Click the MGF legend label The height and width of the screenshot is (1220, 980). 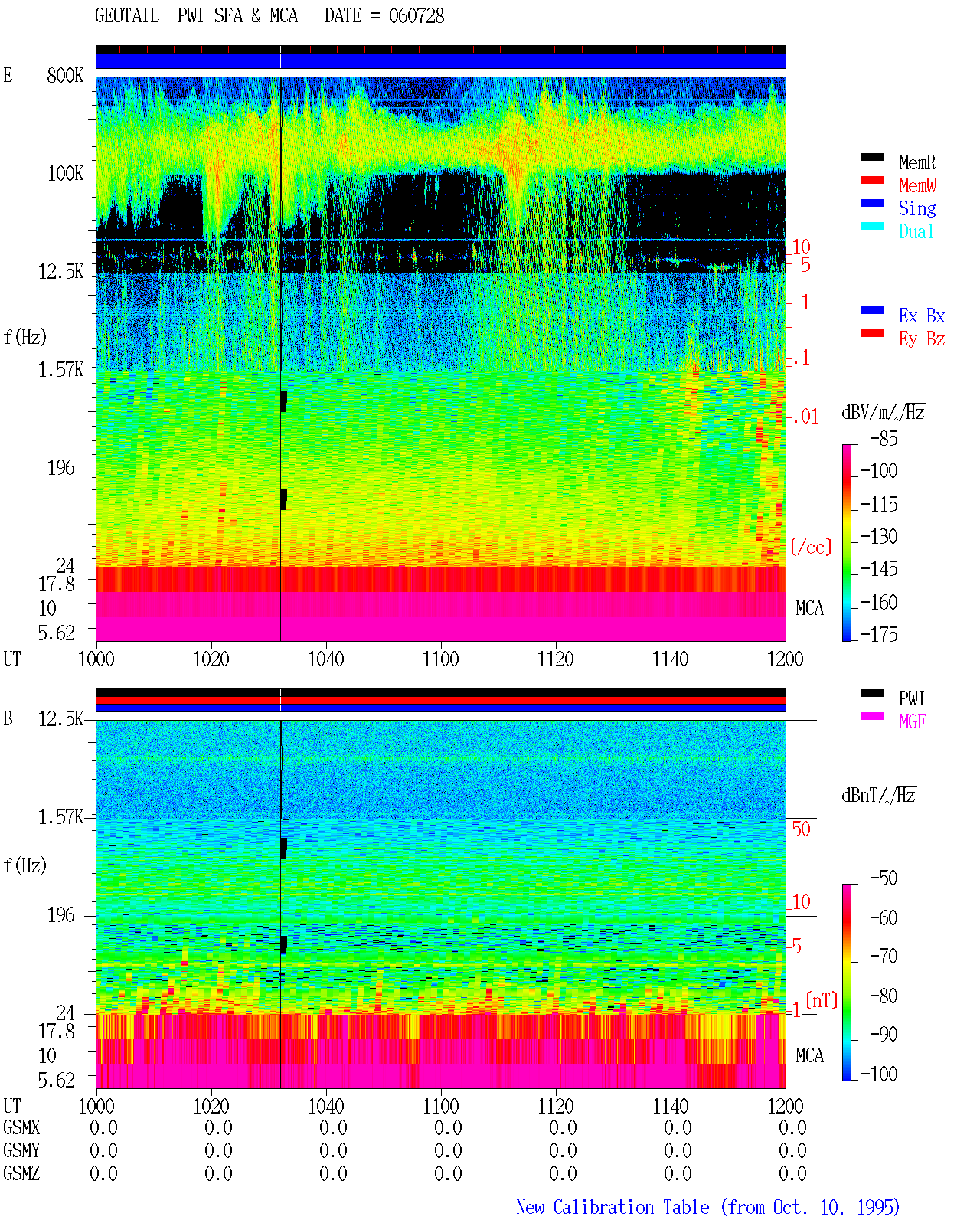click(x=913, y=721)
